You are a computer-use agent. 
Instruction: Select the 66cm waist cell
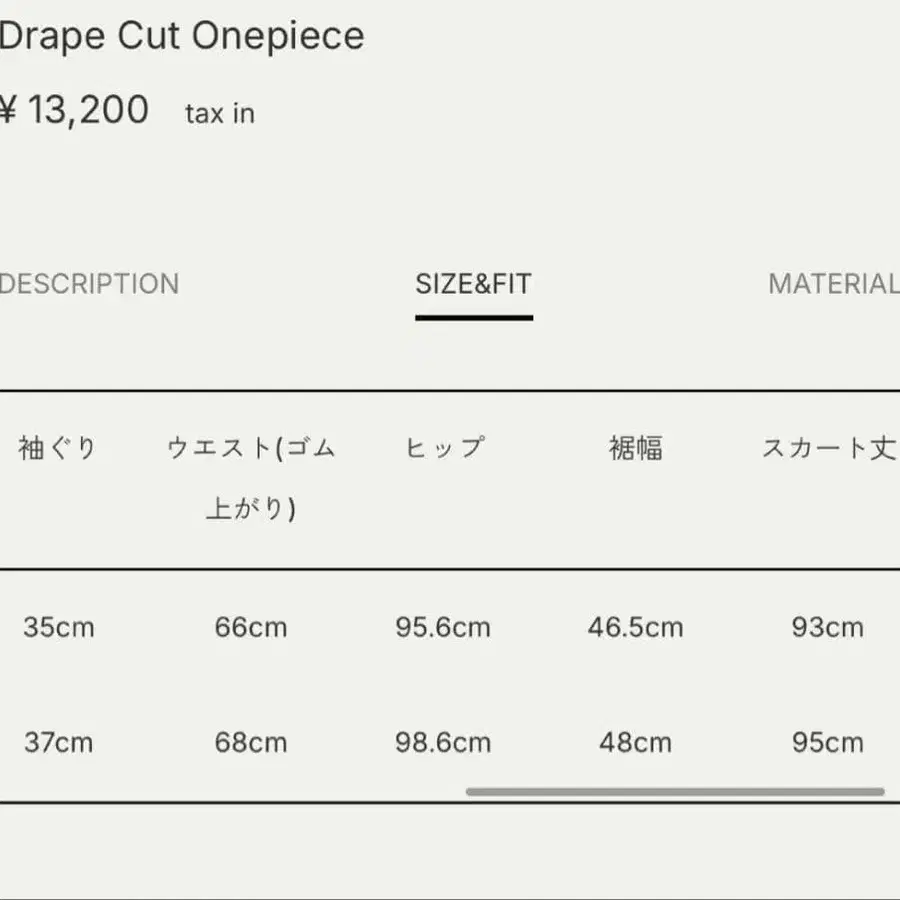coord(251,628)
